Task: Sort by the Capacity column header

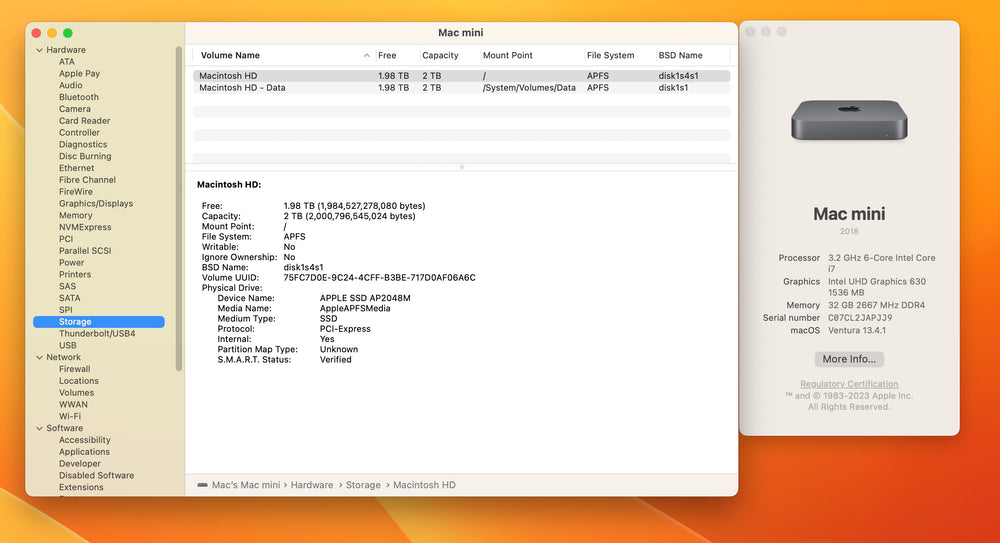Action: [x=440, y=56]
